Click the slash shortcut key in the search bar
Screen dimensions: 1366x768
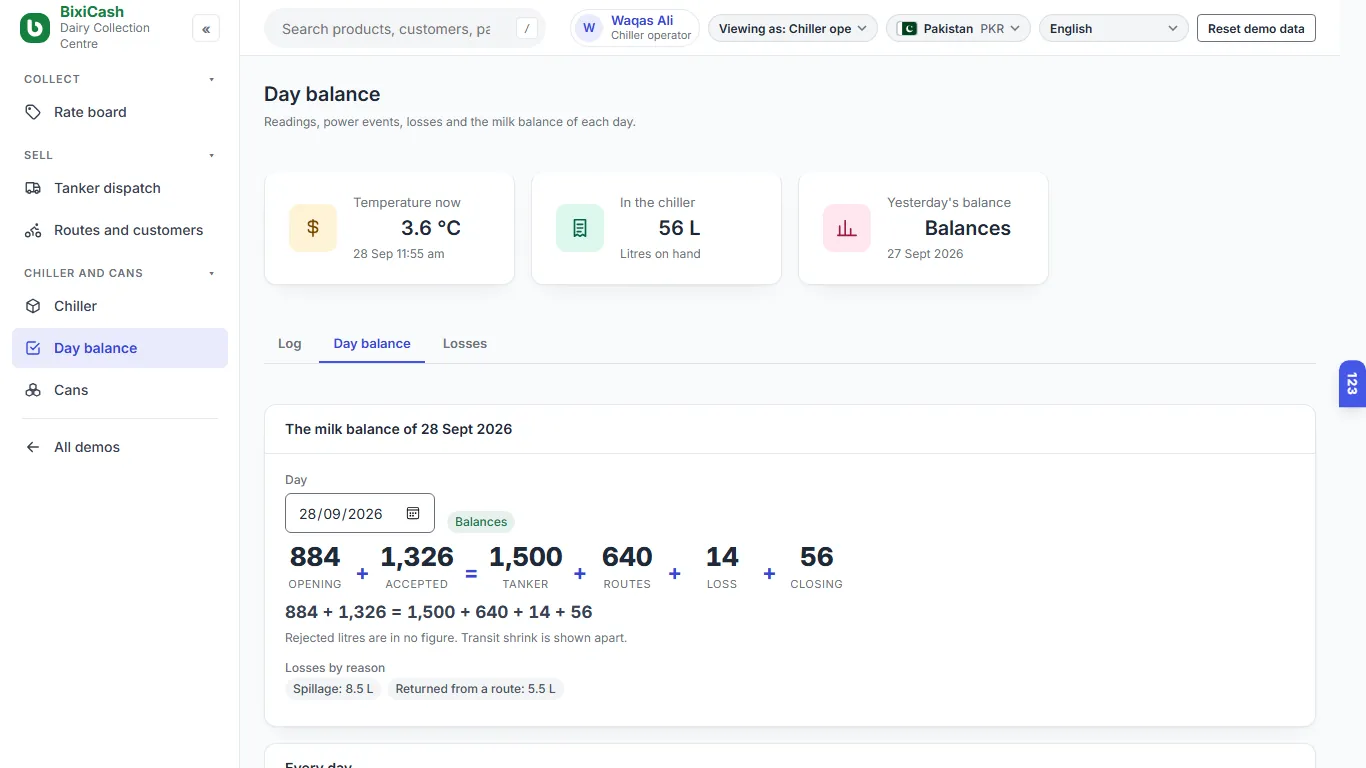coord(527,29)
